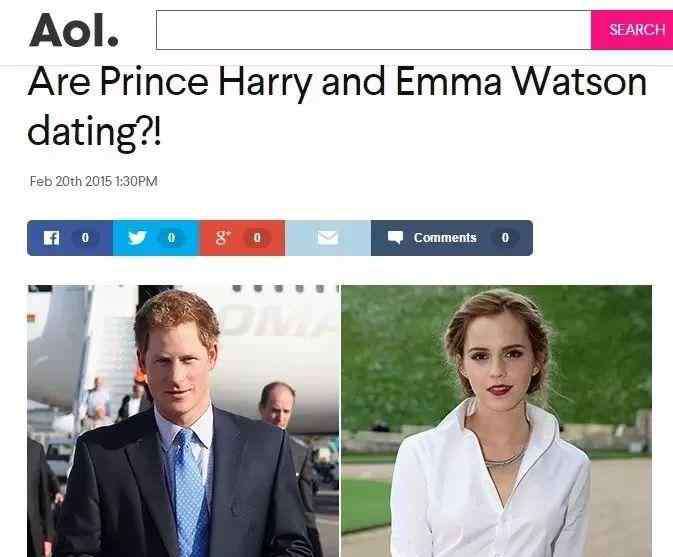Click the Google+ share count badge
Image resolution: width=673 pixels, height=557 pixels.
pos(257,238)
